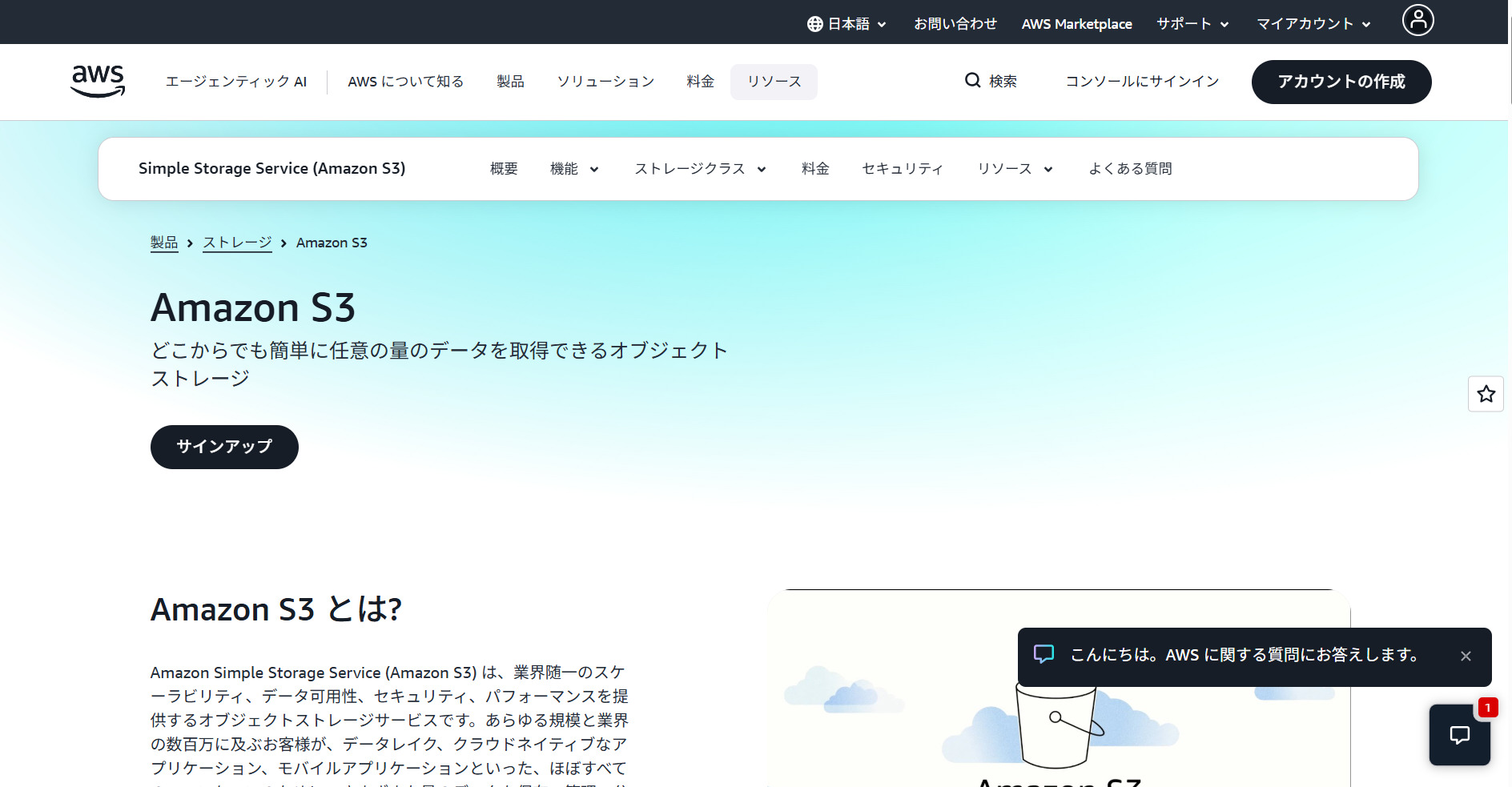Expand the リソース dropdown in S3 nav
This screenshot has width=1512, height=787.
click(1015, 169)
